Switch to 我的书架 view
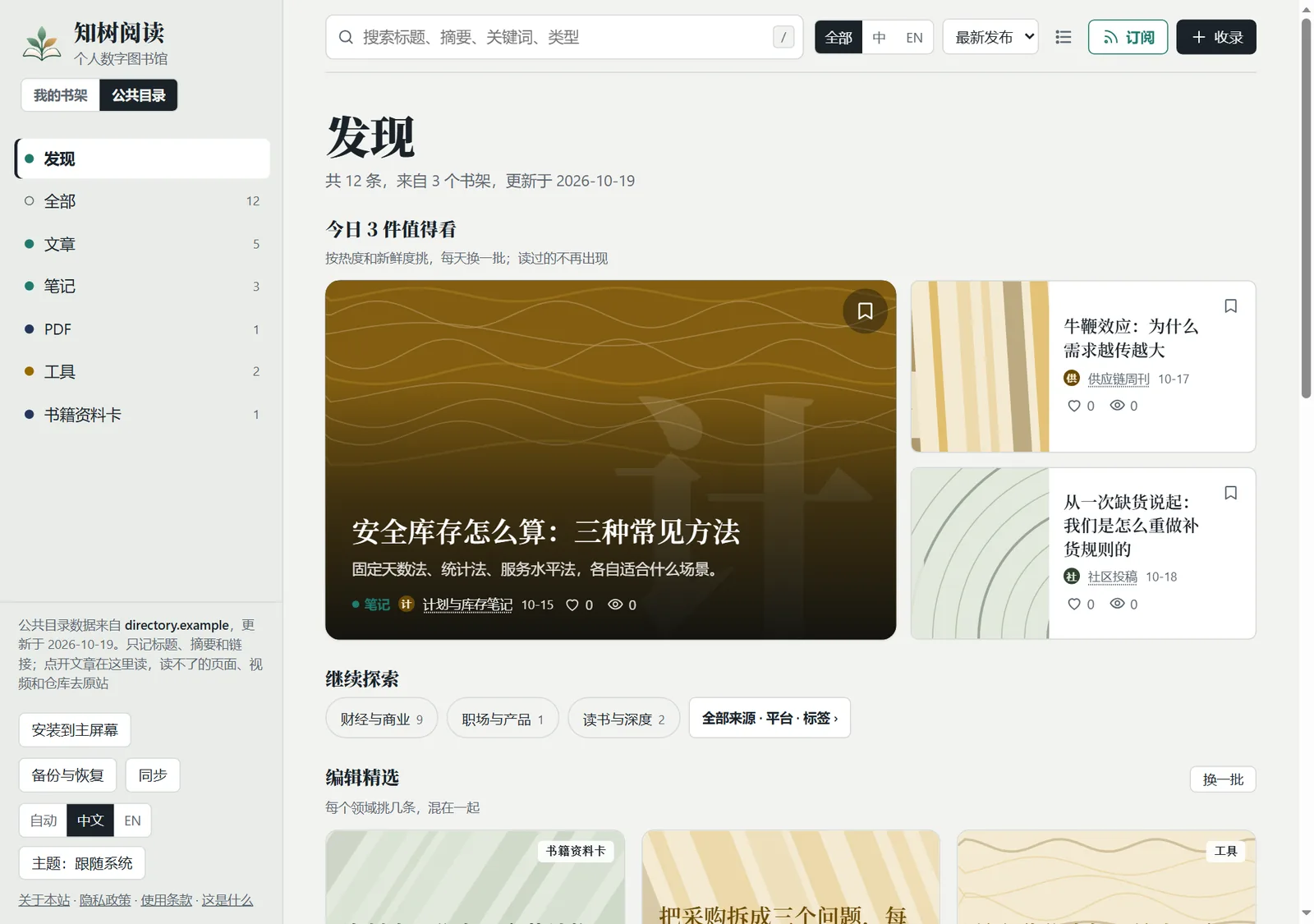The height and width of the screenshot is (924, 1314). pyautogui.click(x=61, y=95)
